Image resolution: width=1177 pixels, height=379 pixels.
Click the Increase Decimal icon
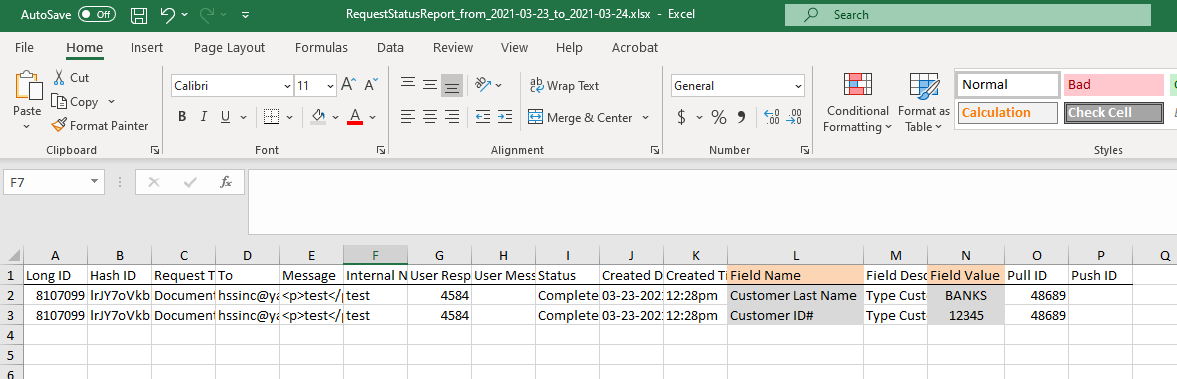(771, 117)
